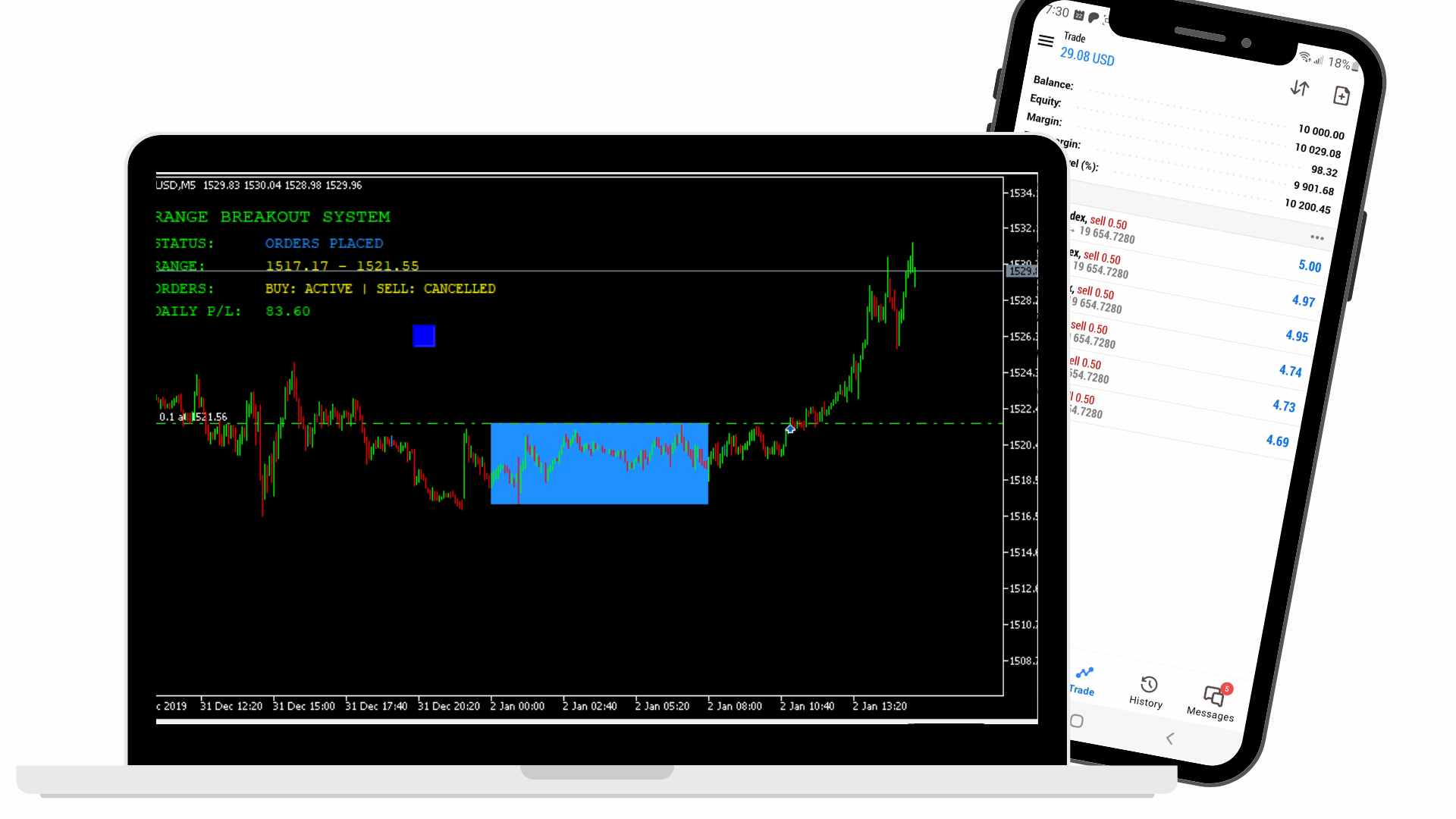Click the RANGE BREAKOUT SYSTEM title
This screenshot has width=1456, height=819.
click(273, 217)
